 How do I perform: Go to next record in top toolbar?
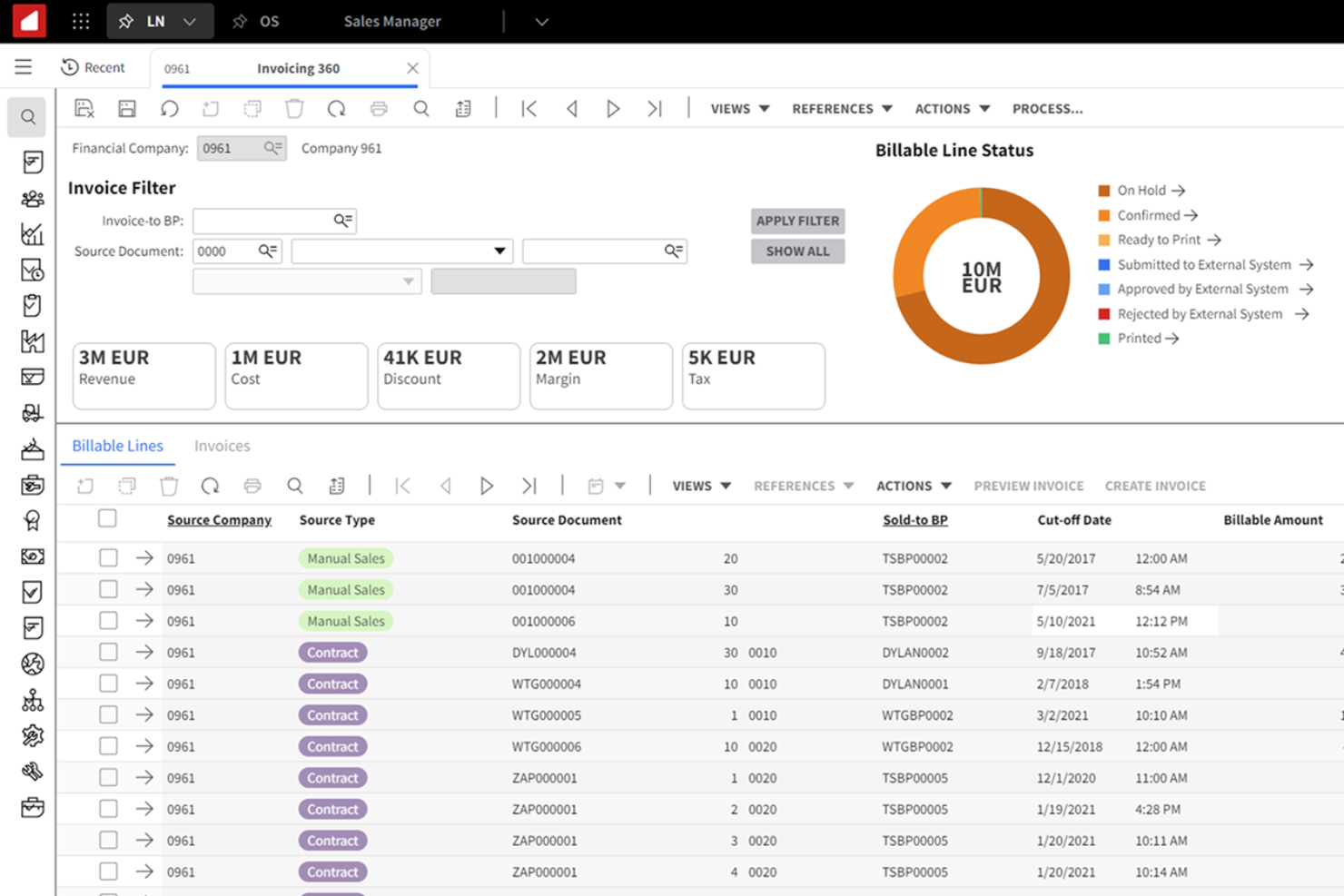coord(613,109)
